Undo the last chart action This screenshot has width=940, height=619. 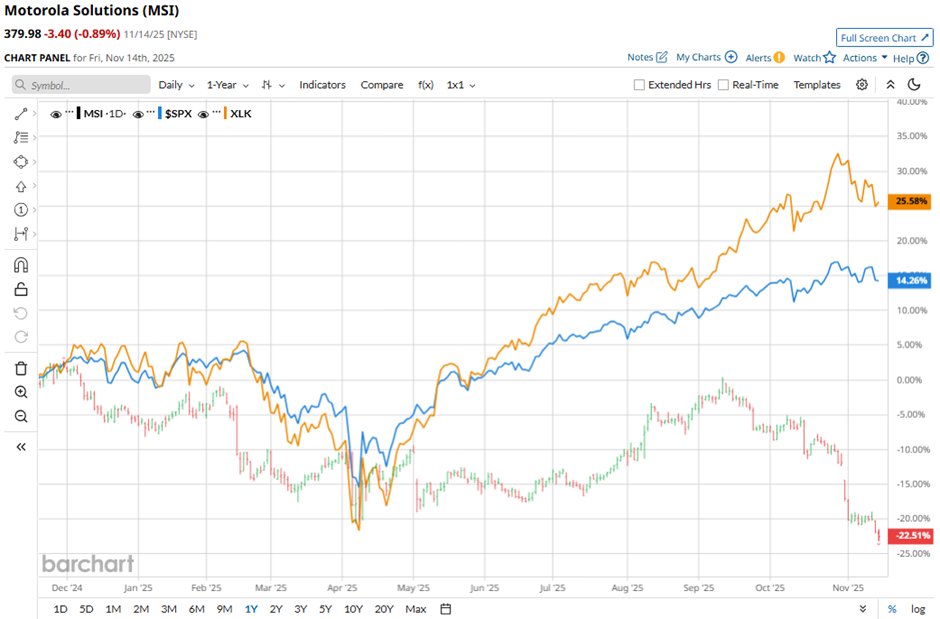tap(21, 313)
